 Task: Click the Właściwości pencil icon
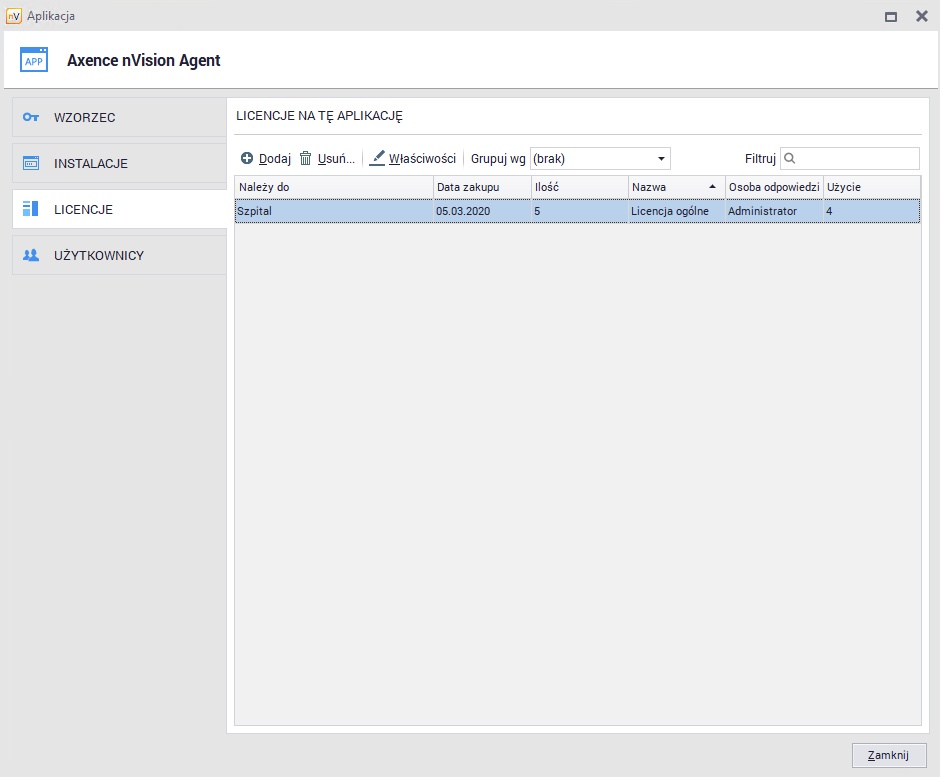tap(377, 159)
